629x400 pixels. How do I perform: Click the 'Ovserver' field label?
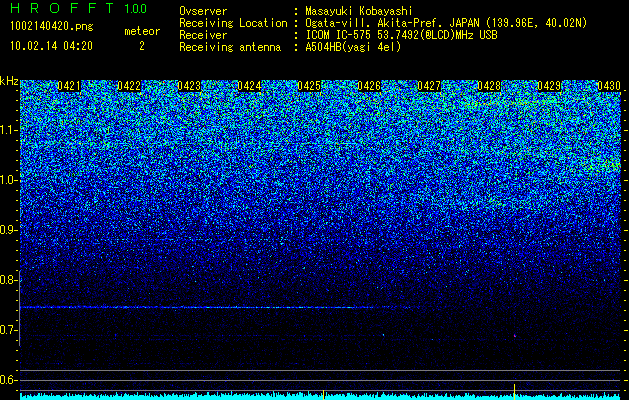[x=203, y=11]
